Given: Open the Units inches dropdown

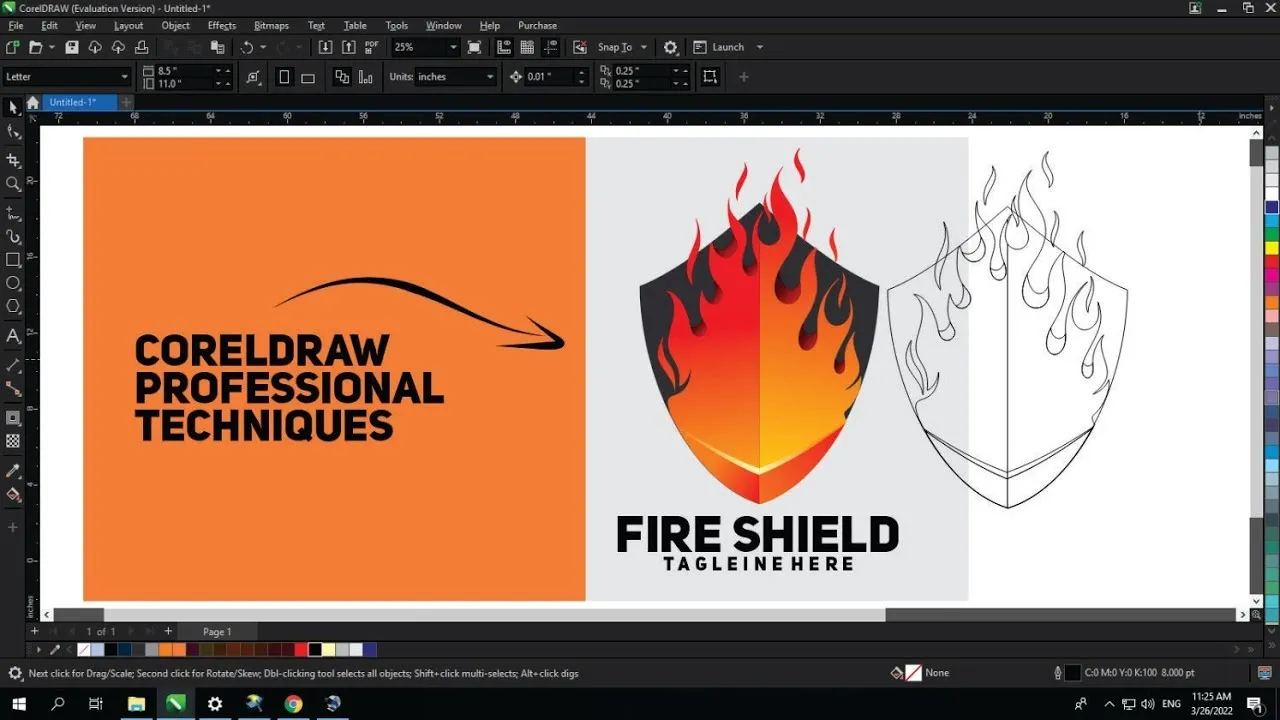Looking at the screenshot, I should [490, 77].
